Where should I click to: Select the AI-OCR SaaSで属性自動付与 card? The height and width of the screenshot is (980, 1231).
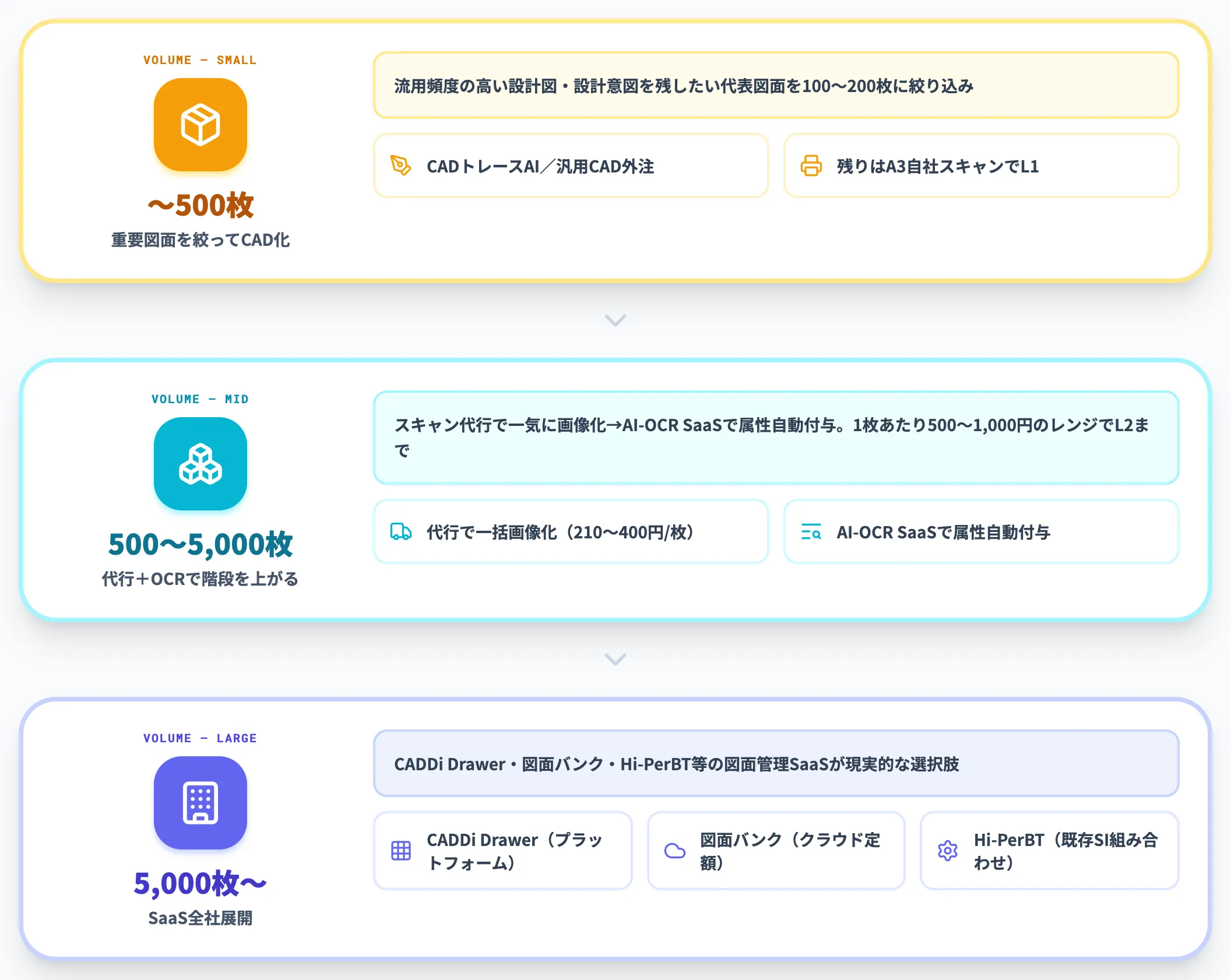[982, 532]
